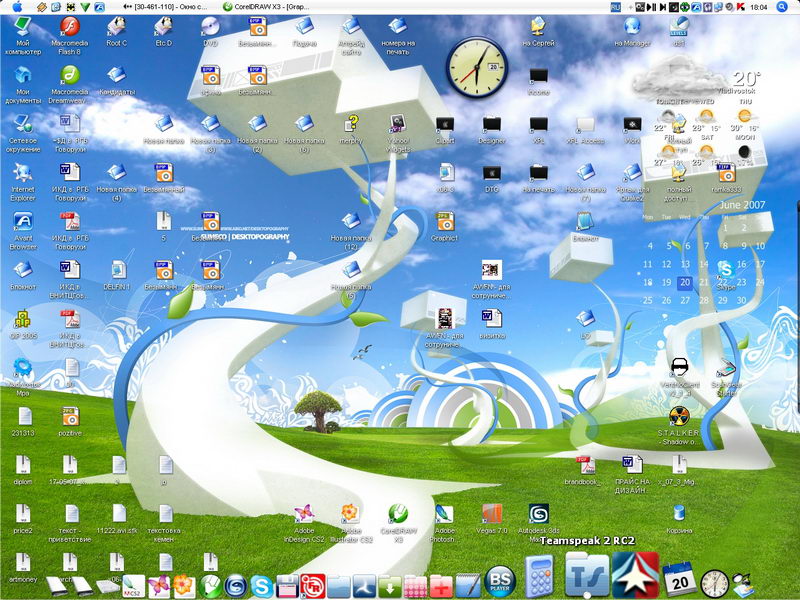Open the blue search icon in the top-right corner
This screenshot has height=600, width=800.
tap(782, 7)
